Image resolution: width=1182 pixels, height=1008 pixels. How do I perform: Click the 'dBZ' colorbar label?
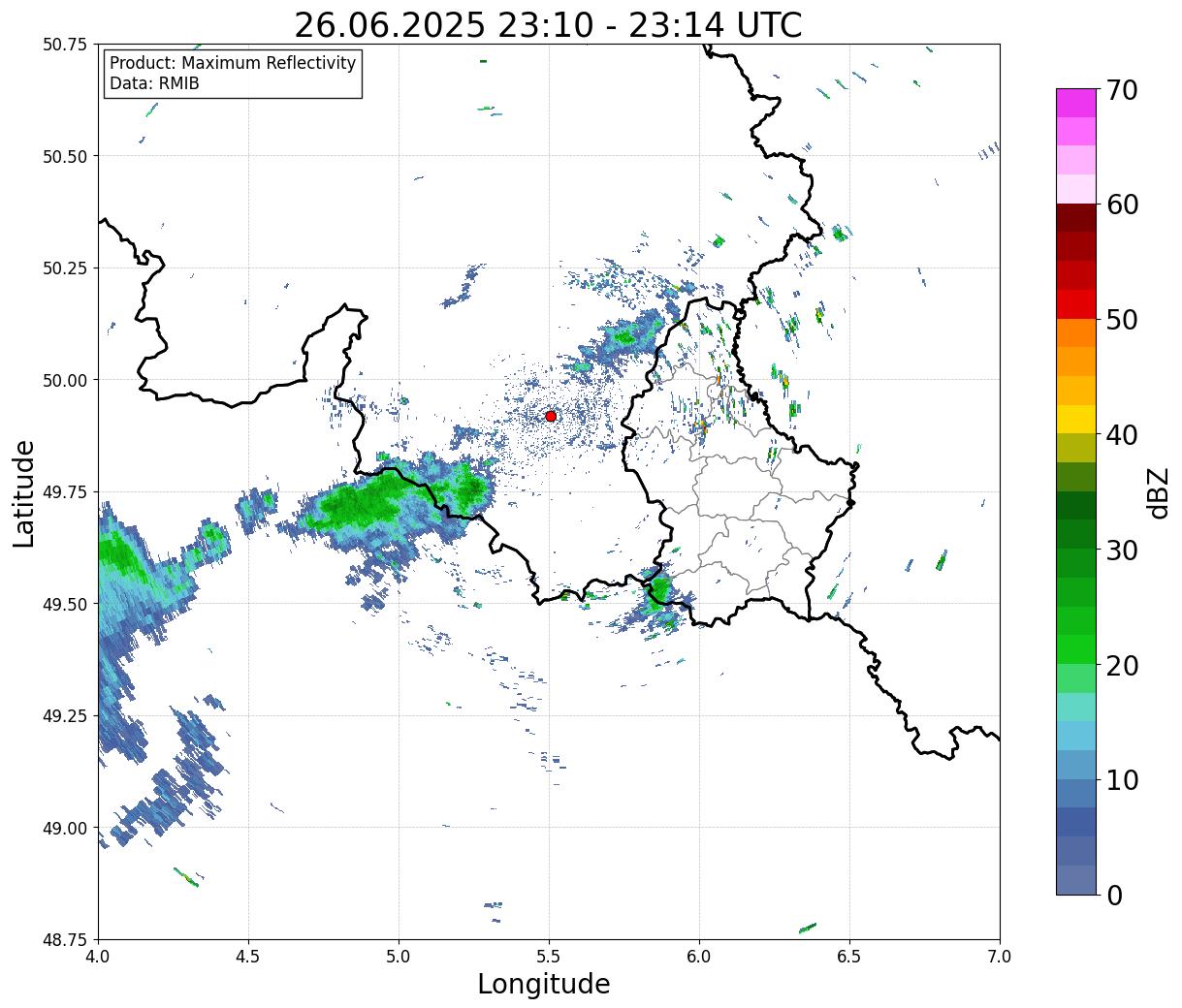pos(1159,491)
